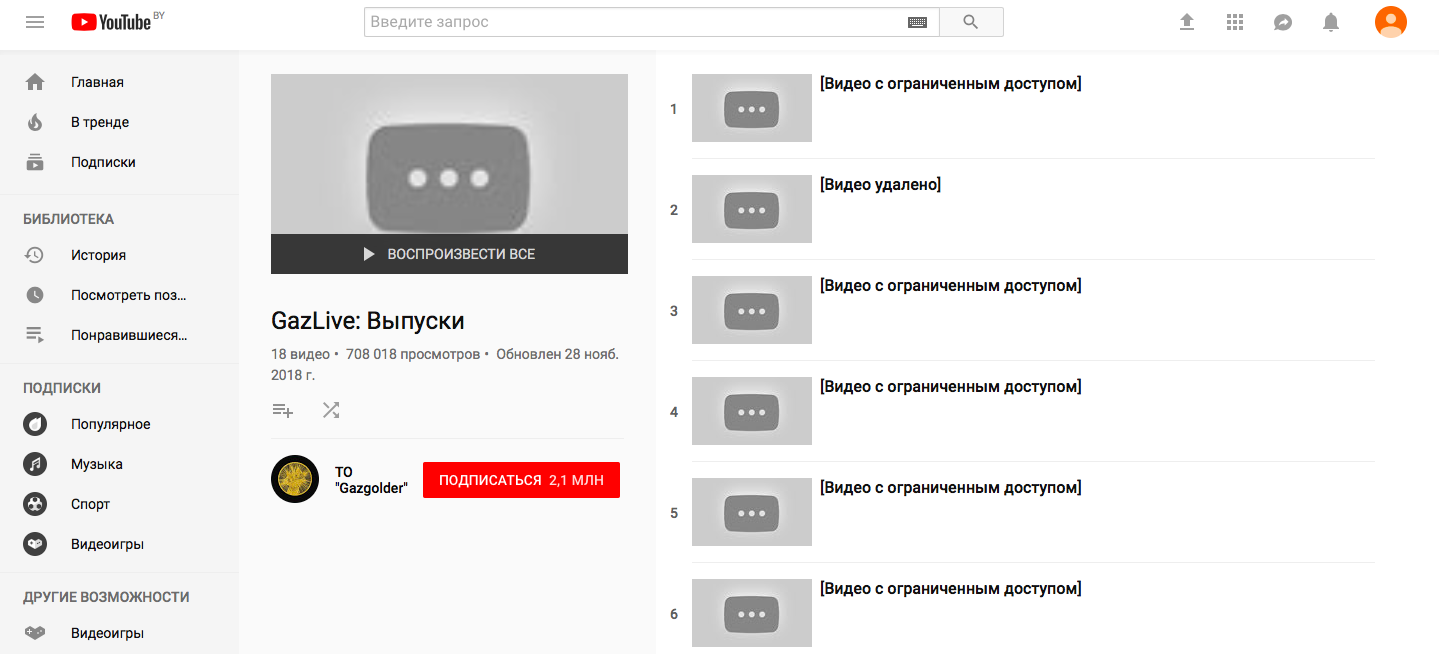Click the Главная home icon

coord(35,82)
